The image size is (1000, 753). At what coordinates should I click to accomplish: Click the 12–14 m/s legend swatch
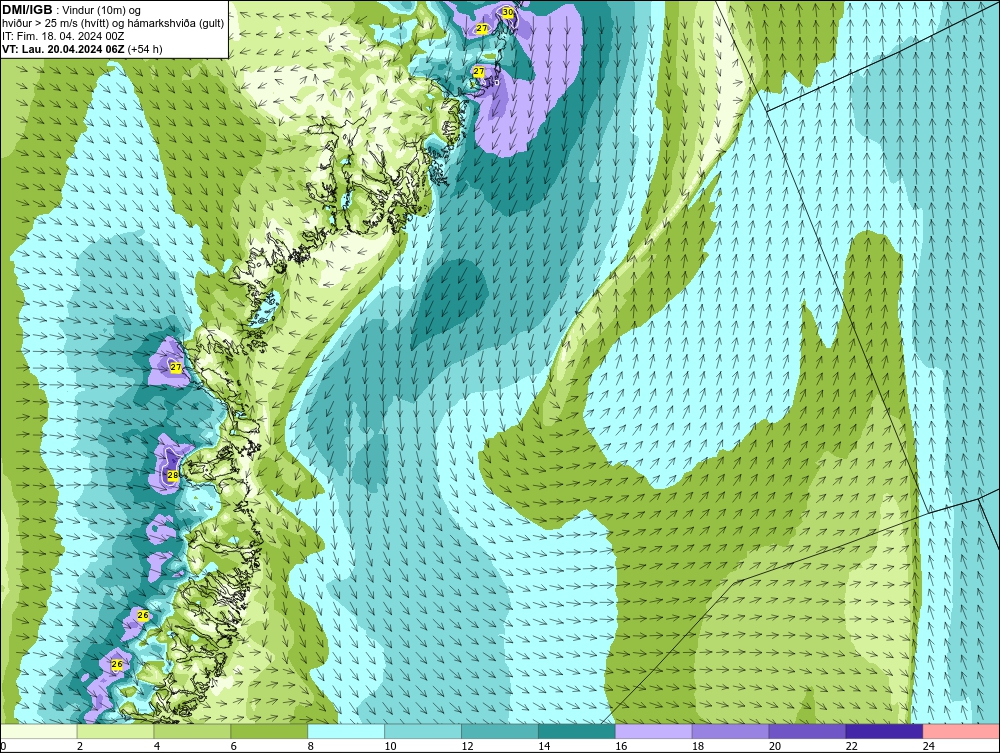[499, 731]
